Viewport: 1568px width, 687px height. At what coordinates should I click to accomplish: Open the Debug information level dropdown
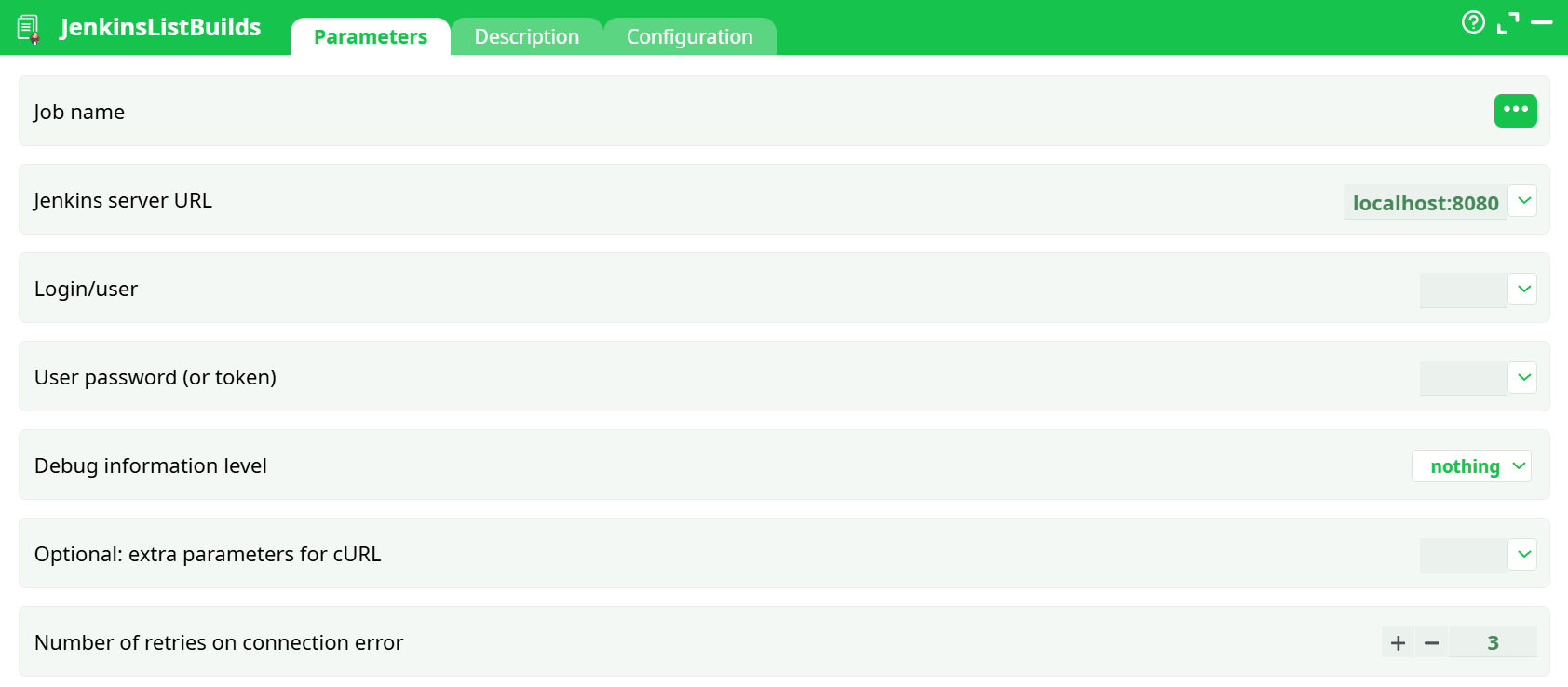coord(1471,466)
